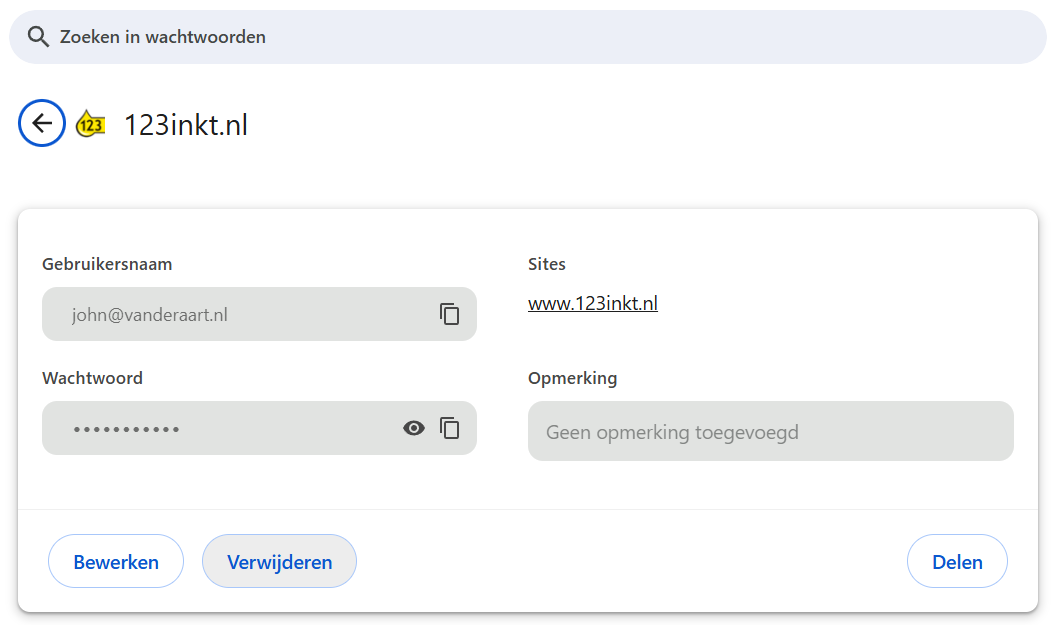Click the password details card background
The height and width of the screenshot is (625, 1051).
[x=525, y=490]
